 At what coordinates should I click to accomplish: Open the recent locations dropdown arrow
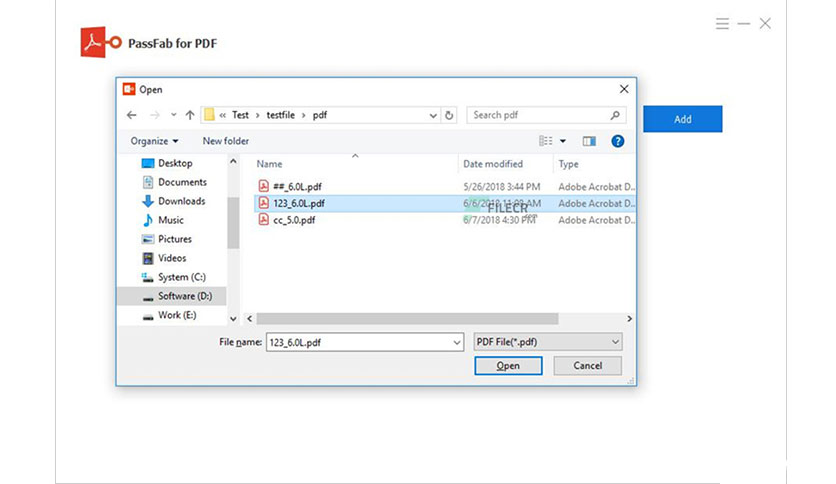click(x=173, y=115)
